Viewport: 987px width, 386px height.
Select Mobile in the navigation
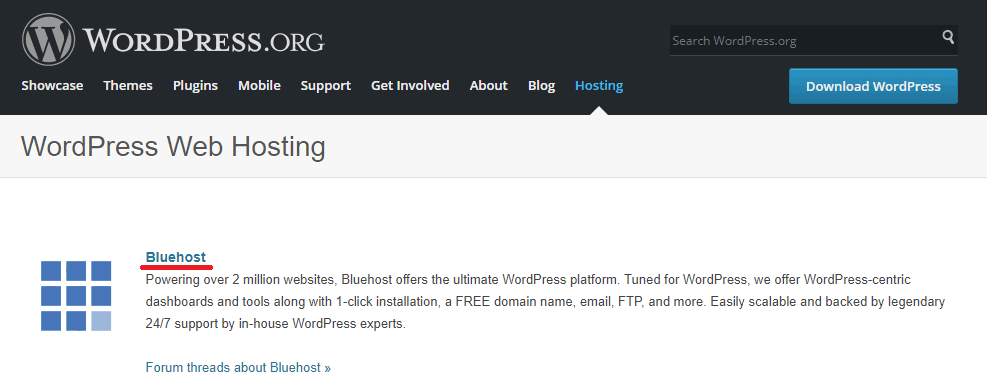click(x=259, y=86)
